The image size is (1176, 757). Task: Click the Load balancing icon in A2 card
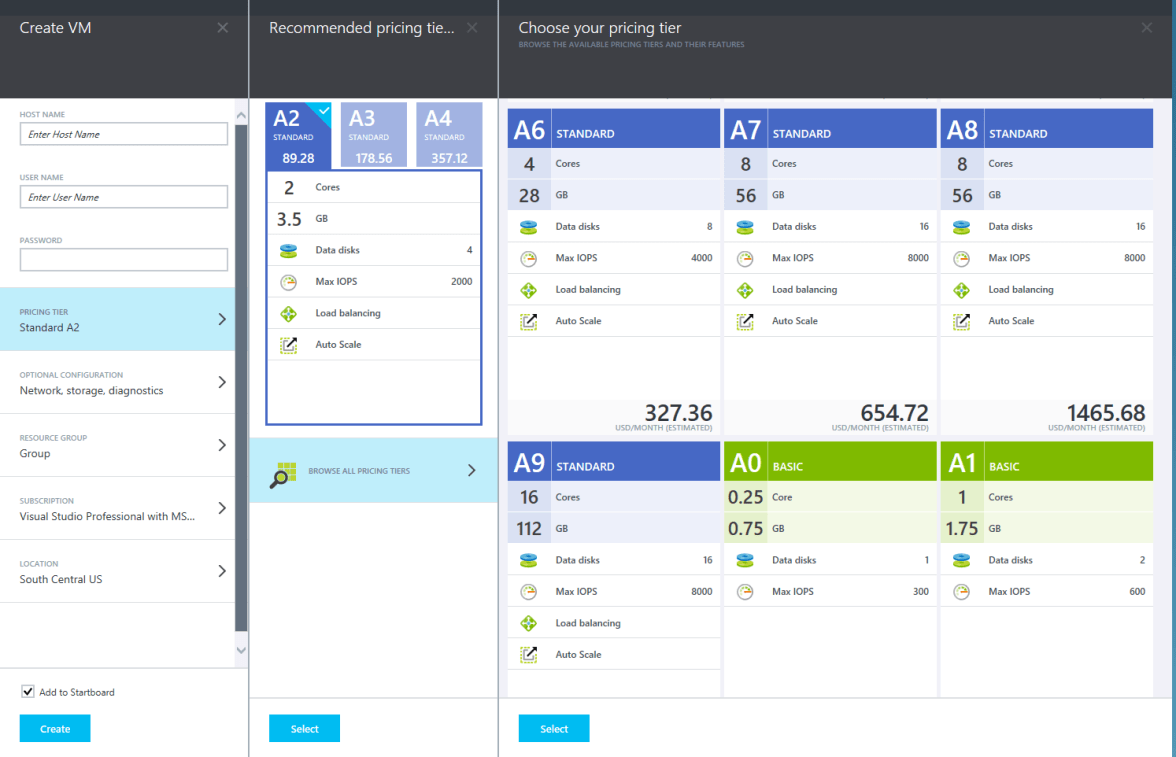pos(289,313)
